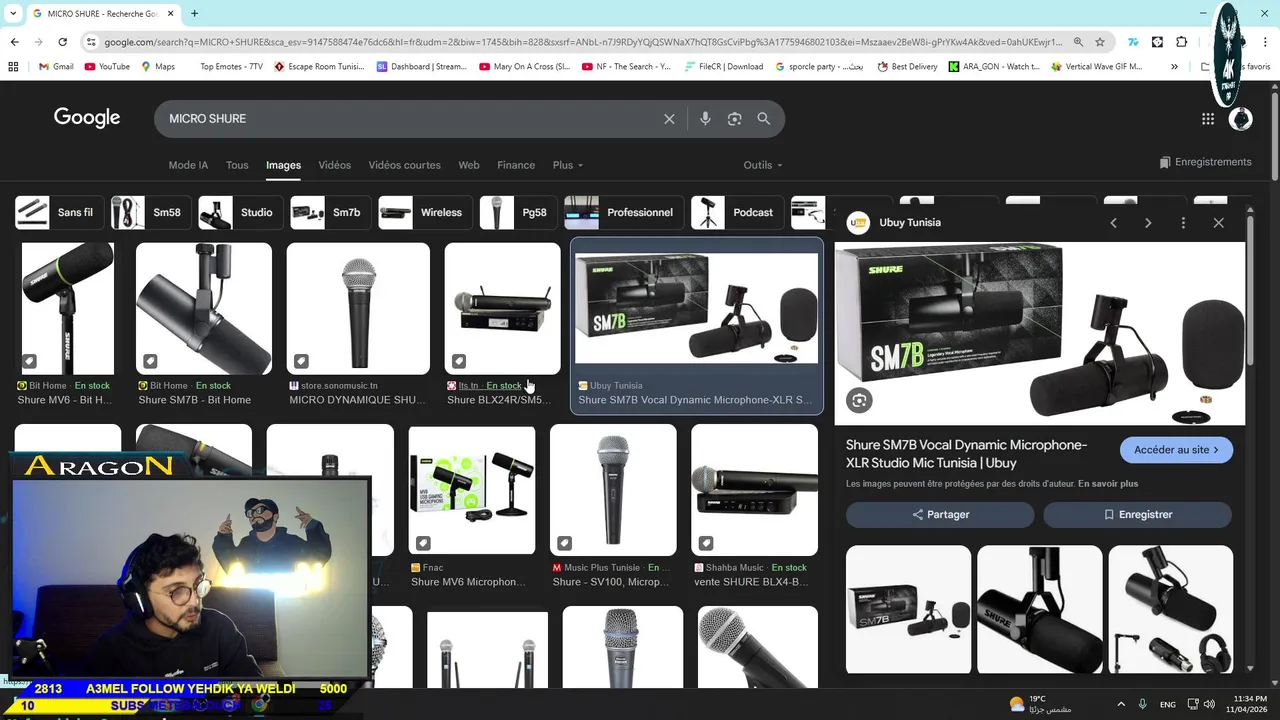Click the Partager button
This screenshot has width=1280, height=720.
(940, 514)
